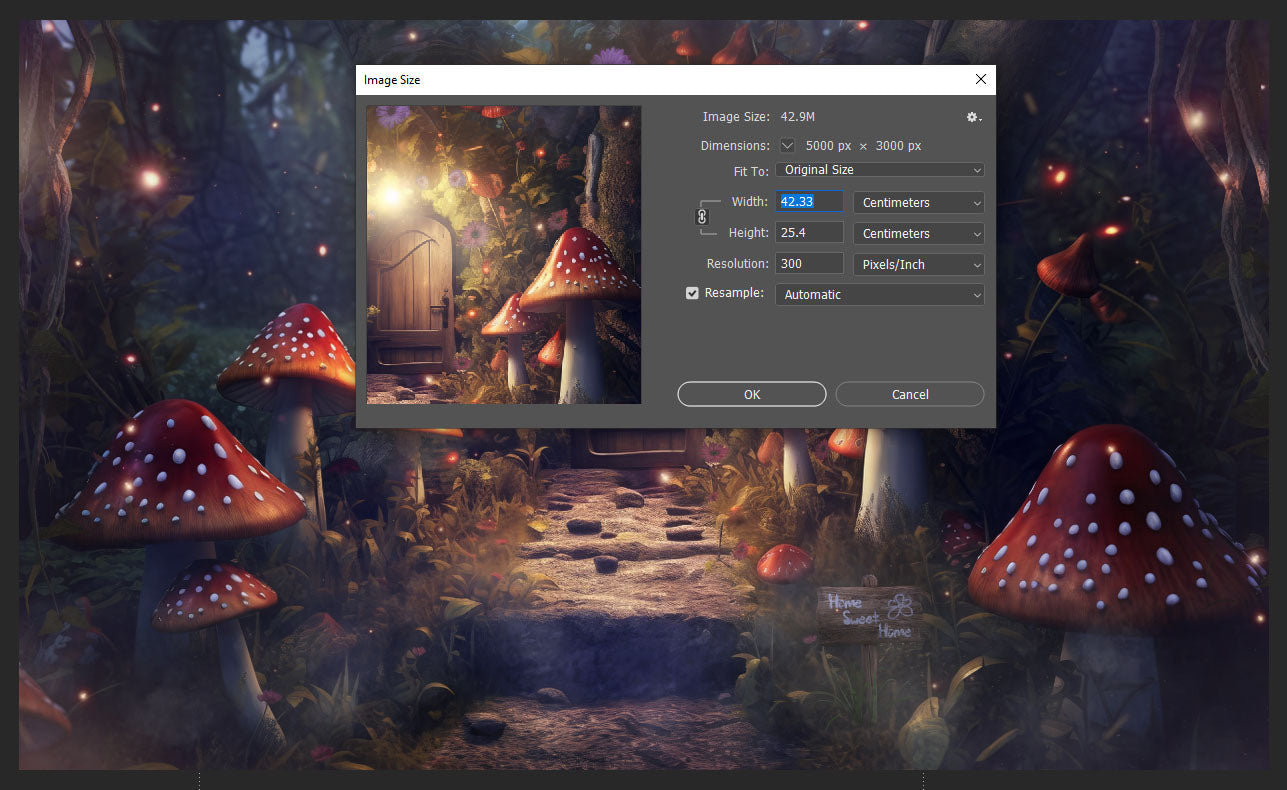Viewport: 1287px width, 790px height.
Task: Click the Resolution field showing 300
Action: 810,264
